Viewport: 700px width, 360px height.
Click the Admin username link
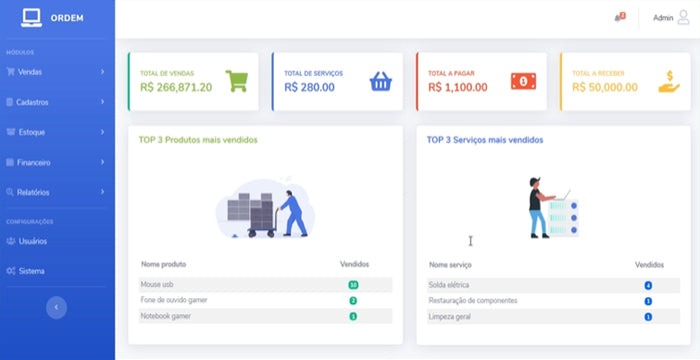[x=663, y=18]
